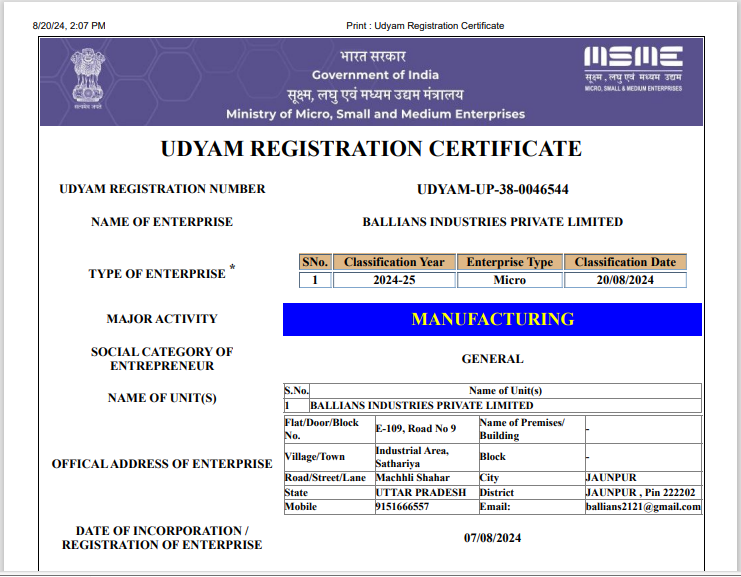This screenshot has height=577, width=741.
Task: Click 'Ministry of Micro, Small and Medium Enterprises'
Action: tap(375, 114)
